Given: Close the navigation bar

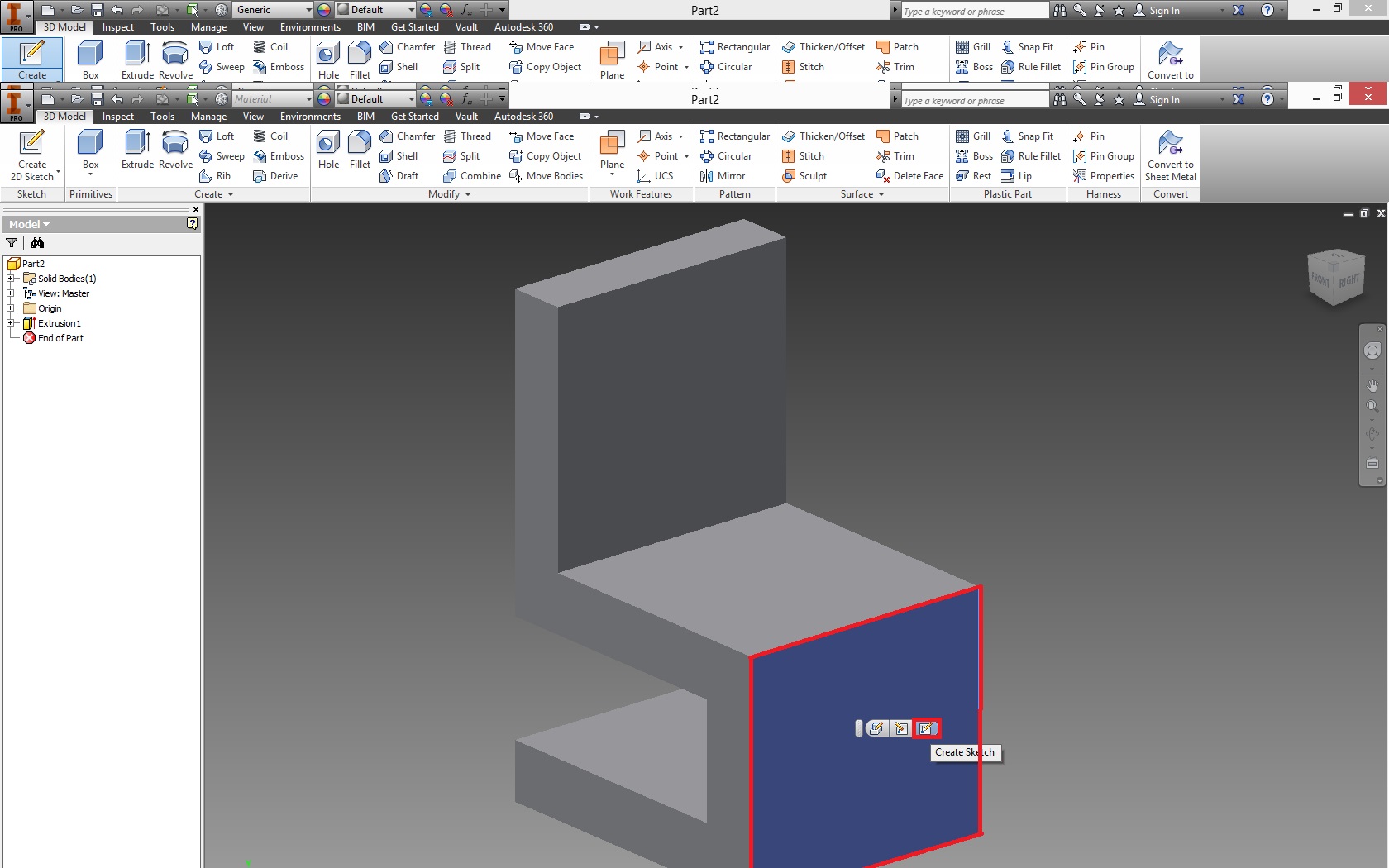Looking at the screenshot, I should click(x=1379, y=329).
